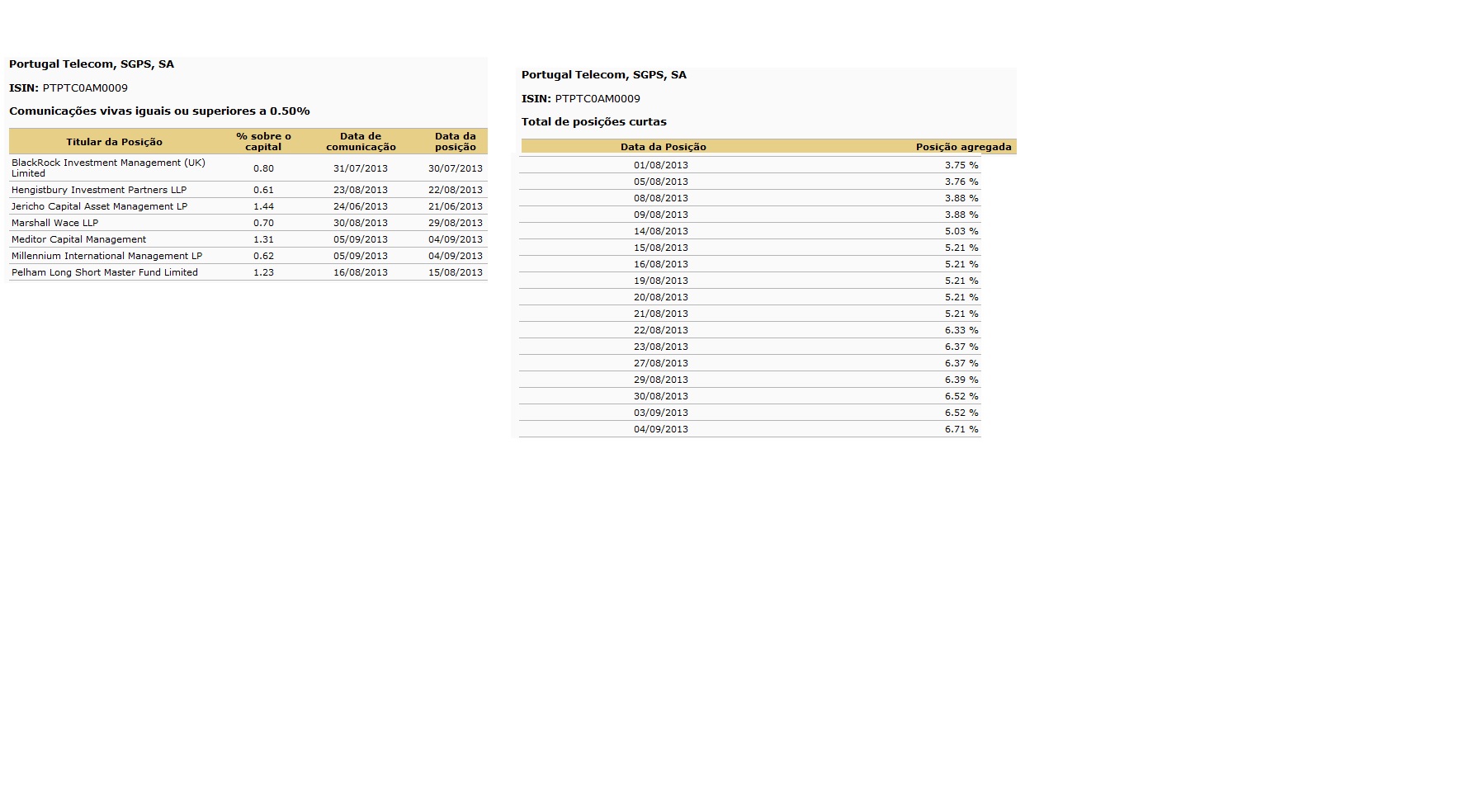Click Jericho's communication date 24/06/2013

361,206
